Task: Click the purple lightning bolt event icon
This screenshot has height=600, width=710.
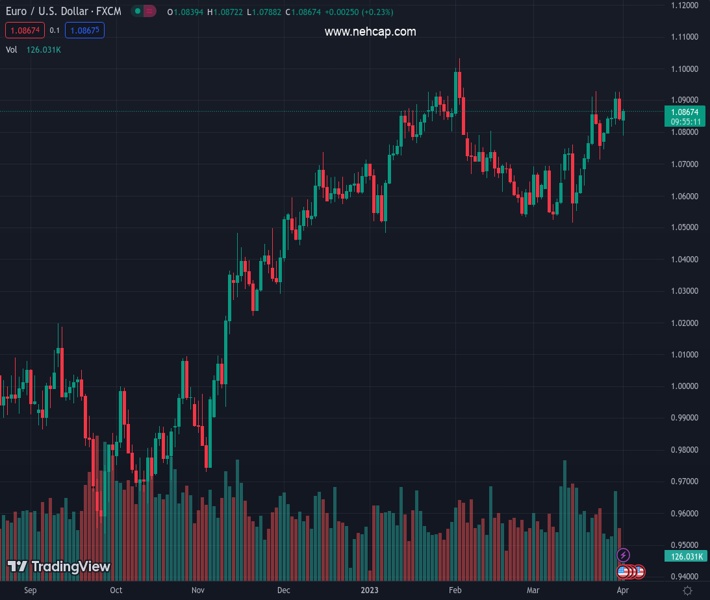Action: click(x=623, y=555)
